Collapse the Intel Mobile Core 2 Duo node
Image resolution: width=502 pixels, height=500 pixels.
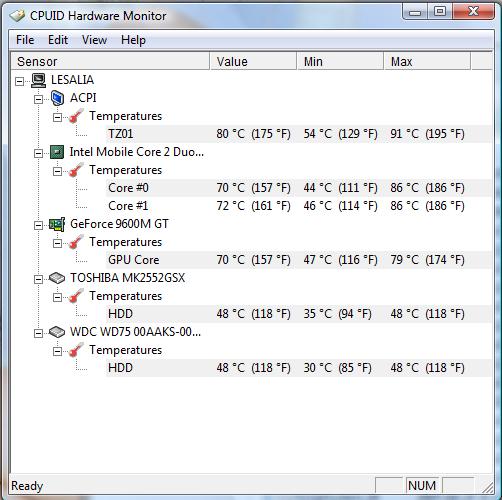point(39,153)
